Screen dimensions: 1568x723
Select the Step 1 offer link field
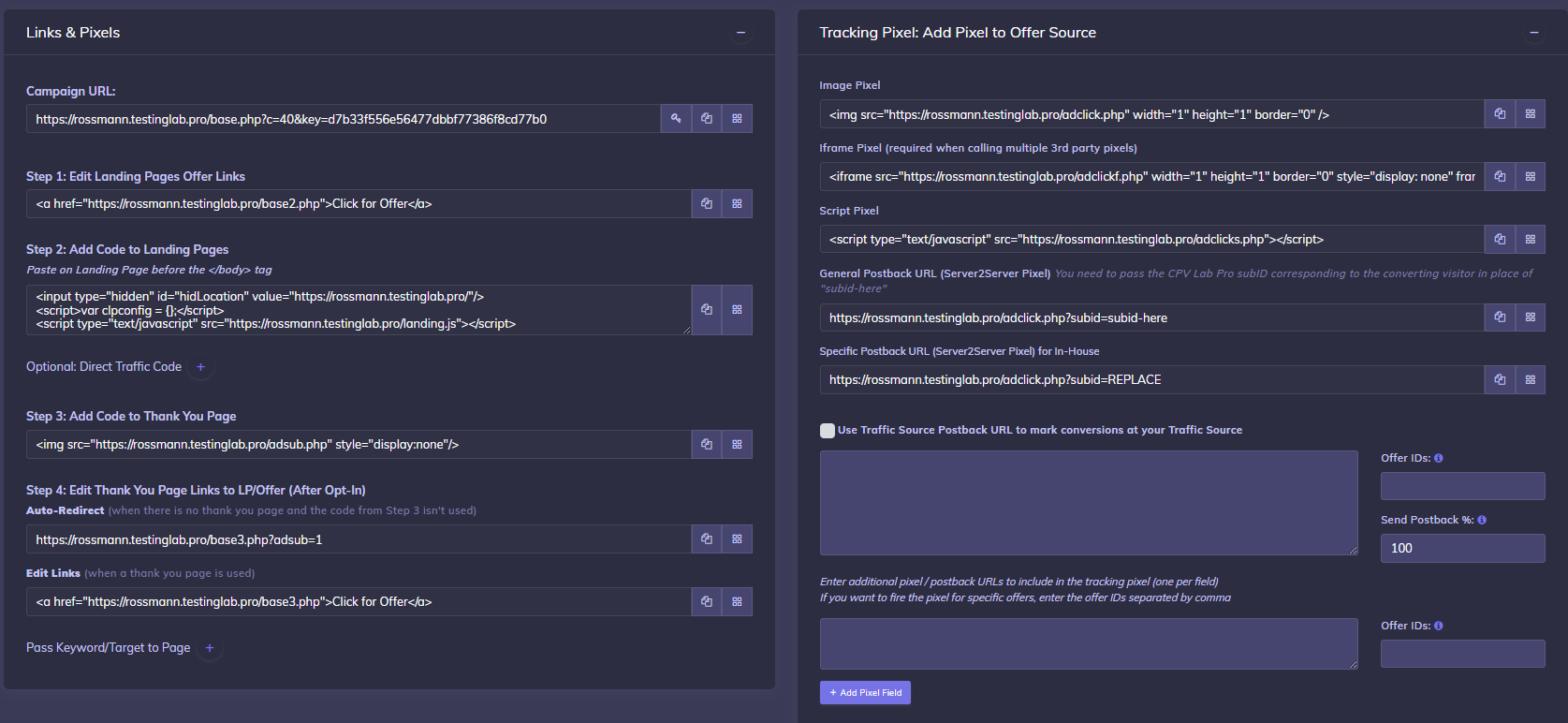(359, 204)
